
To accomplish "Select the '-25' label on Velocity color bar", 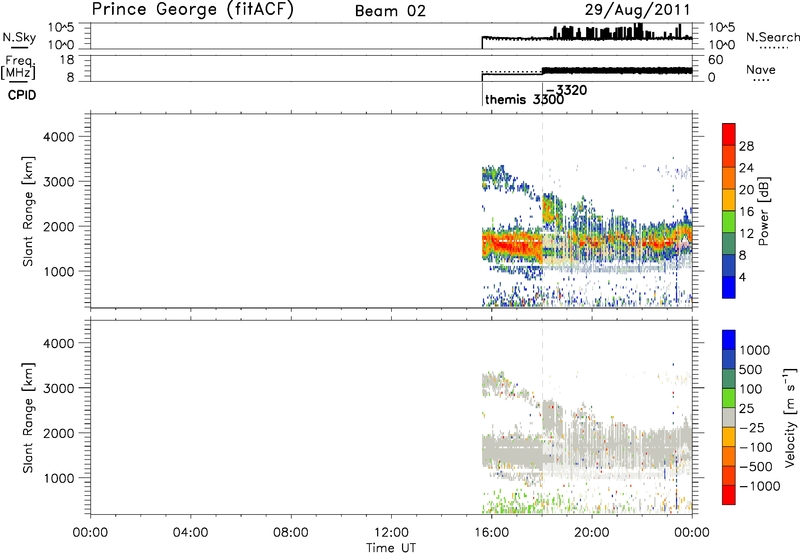I will [752, 427].
